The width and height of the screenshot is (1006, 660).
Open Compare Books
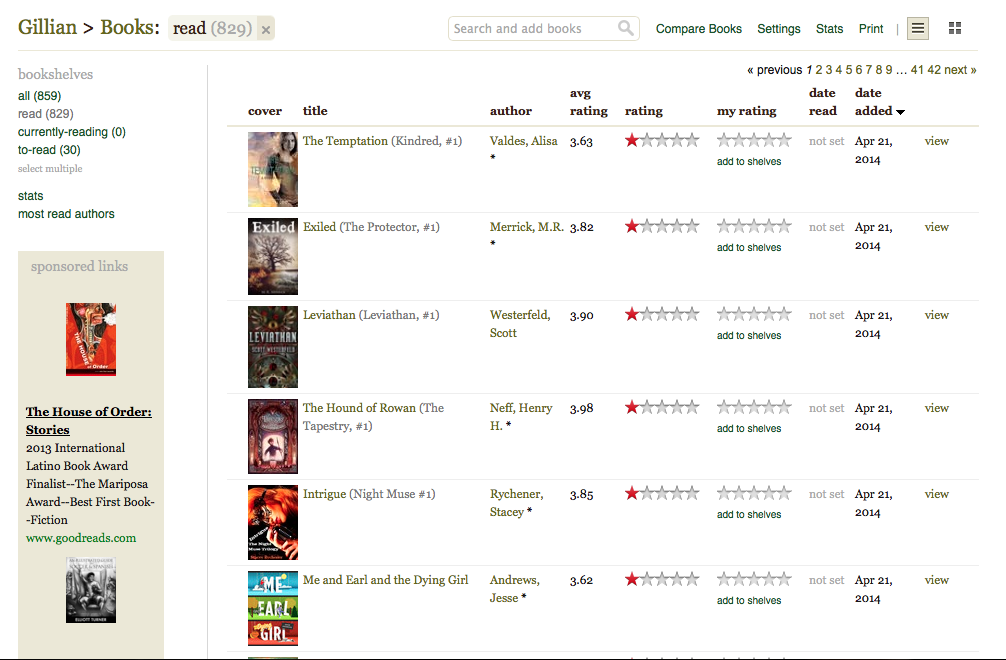pos(699,29)
